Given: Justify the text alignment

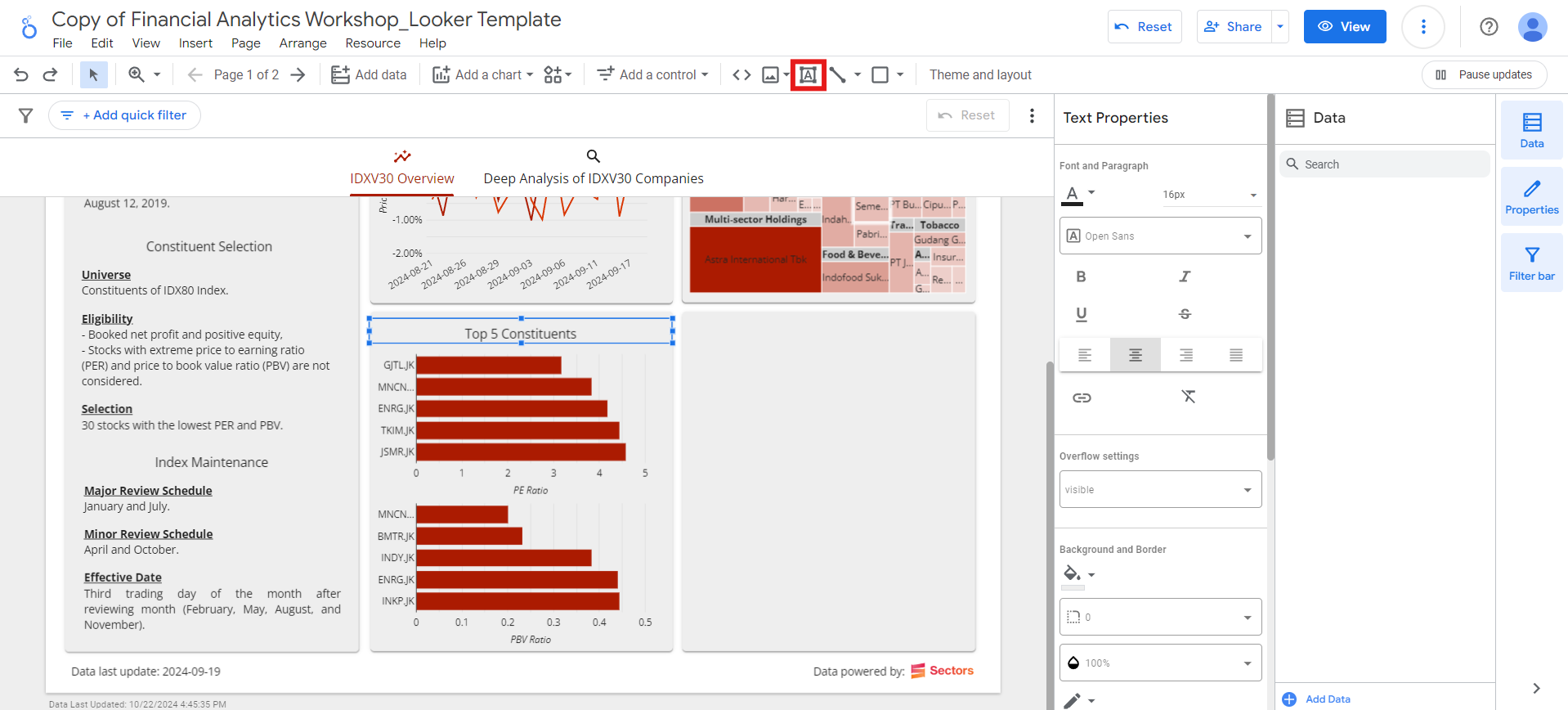Looking at the screenshot, I should [1236, 355].
